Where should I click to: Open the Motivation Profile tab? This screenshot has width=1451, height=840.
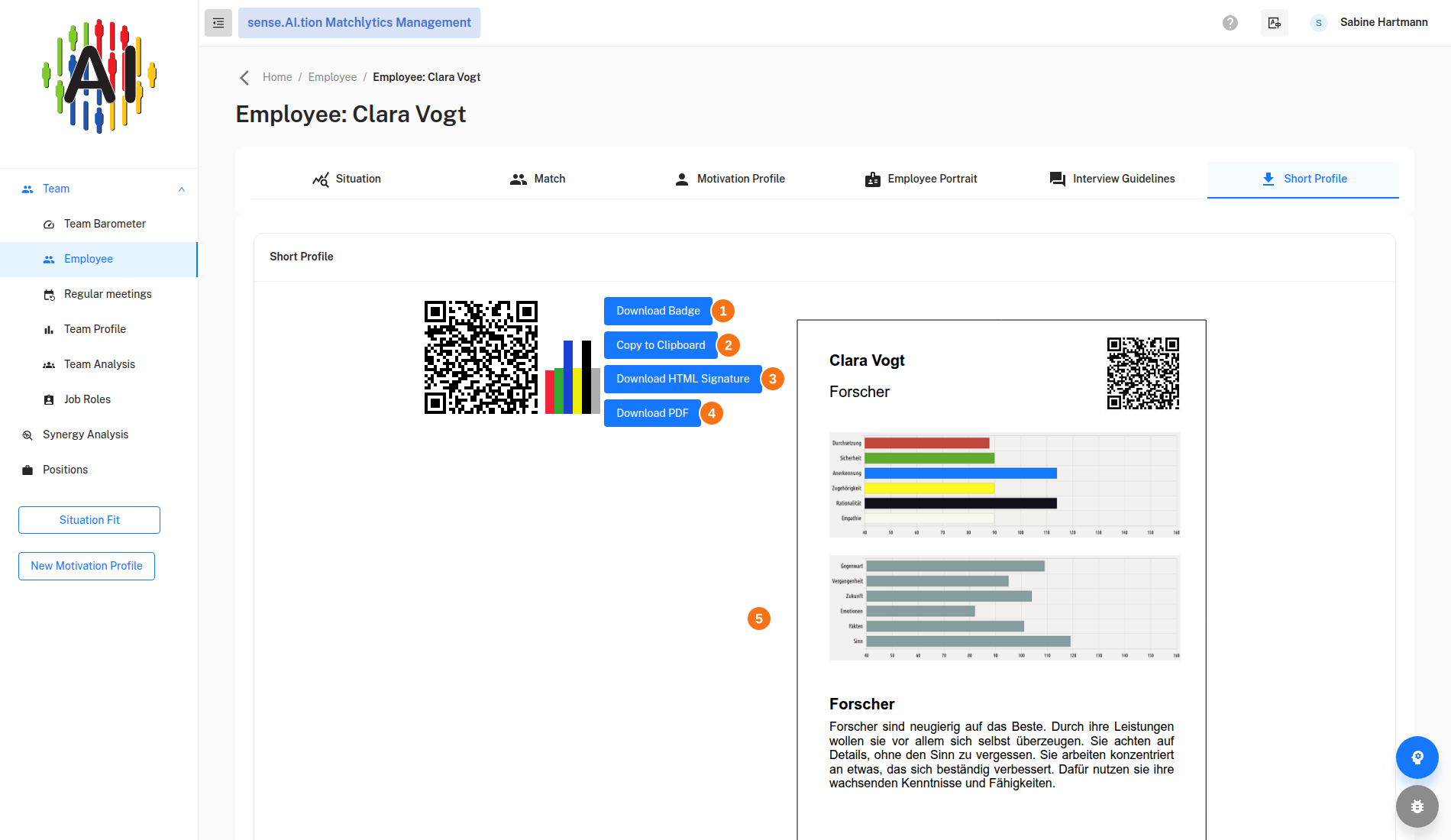[729, 179]
